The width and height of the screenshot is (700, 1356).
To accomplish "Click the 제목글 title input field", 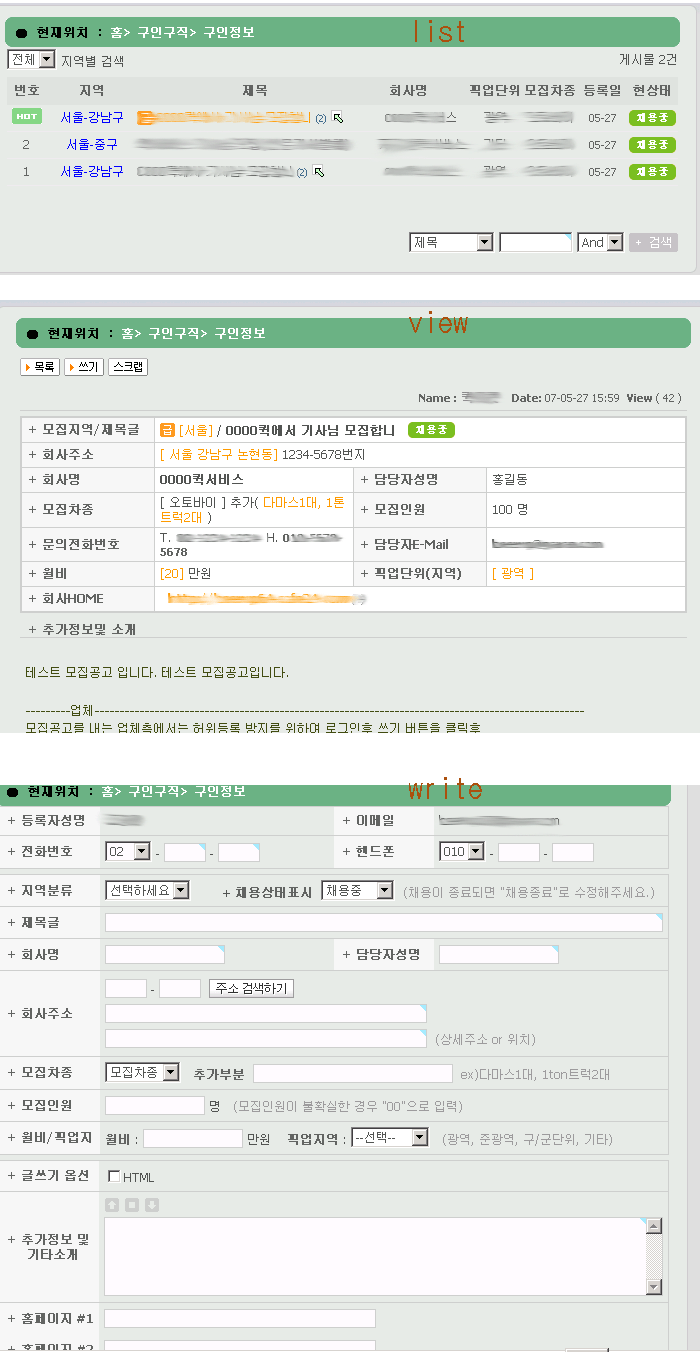I will pos(383,922).
